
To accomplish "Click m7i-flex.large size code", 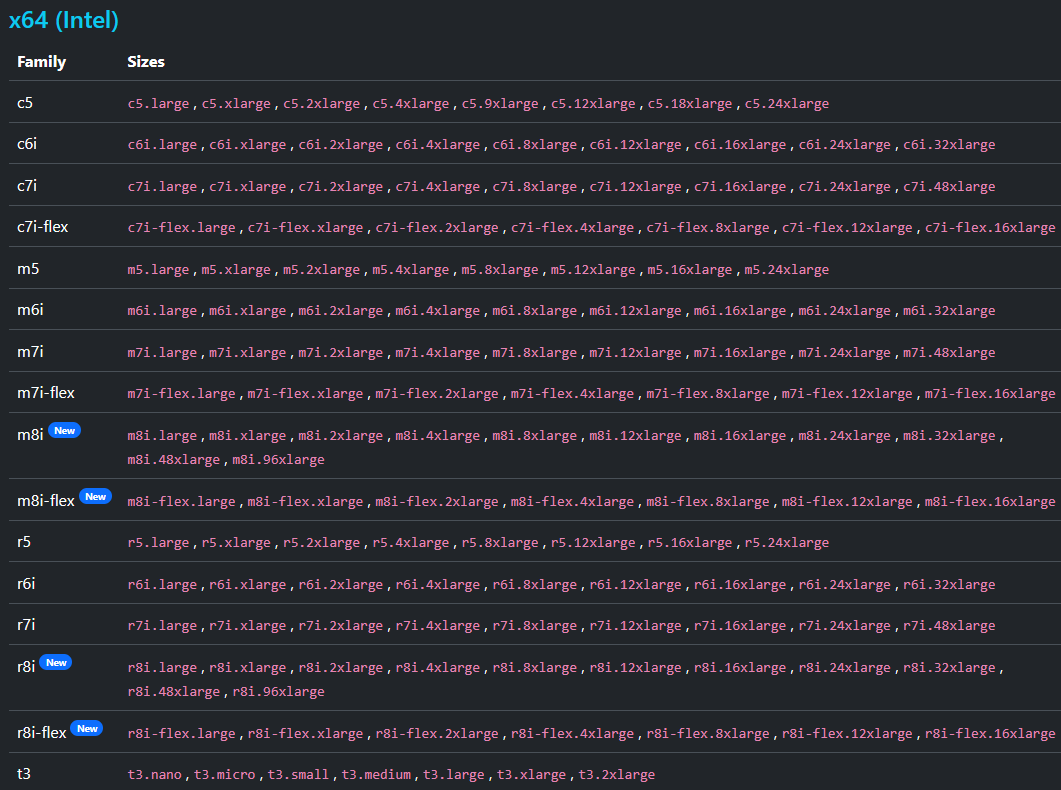I will (x=181, y=394).
